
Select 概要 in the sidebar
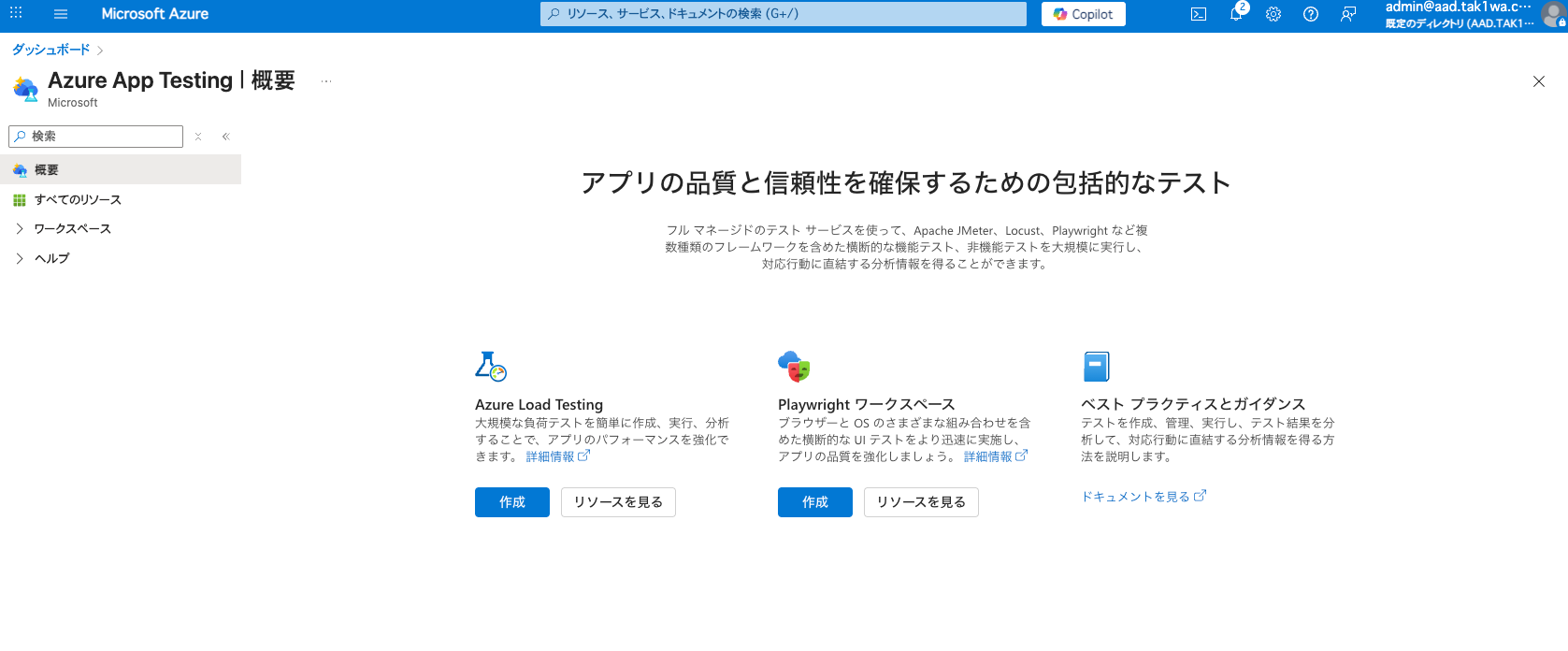(121, 169)
